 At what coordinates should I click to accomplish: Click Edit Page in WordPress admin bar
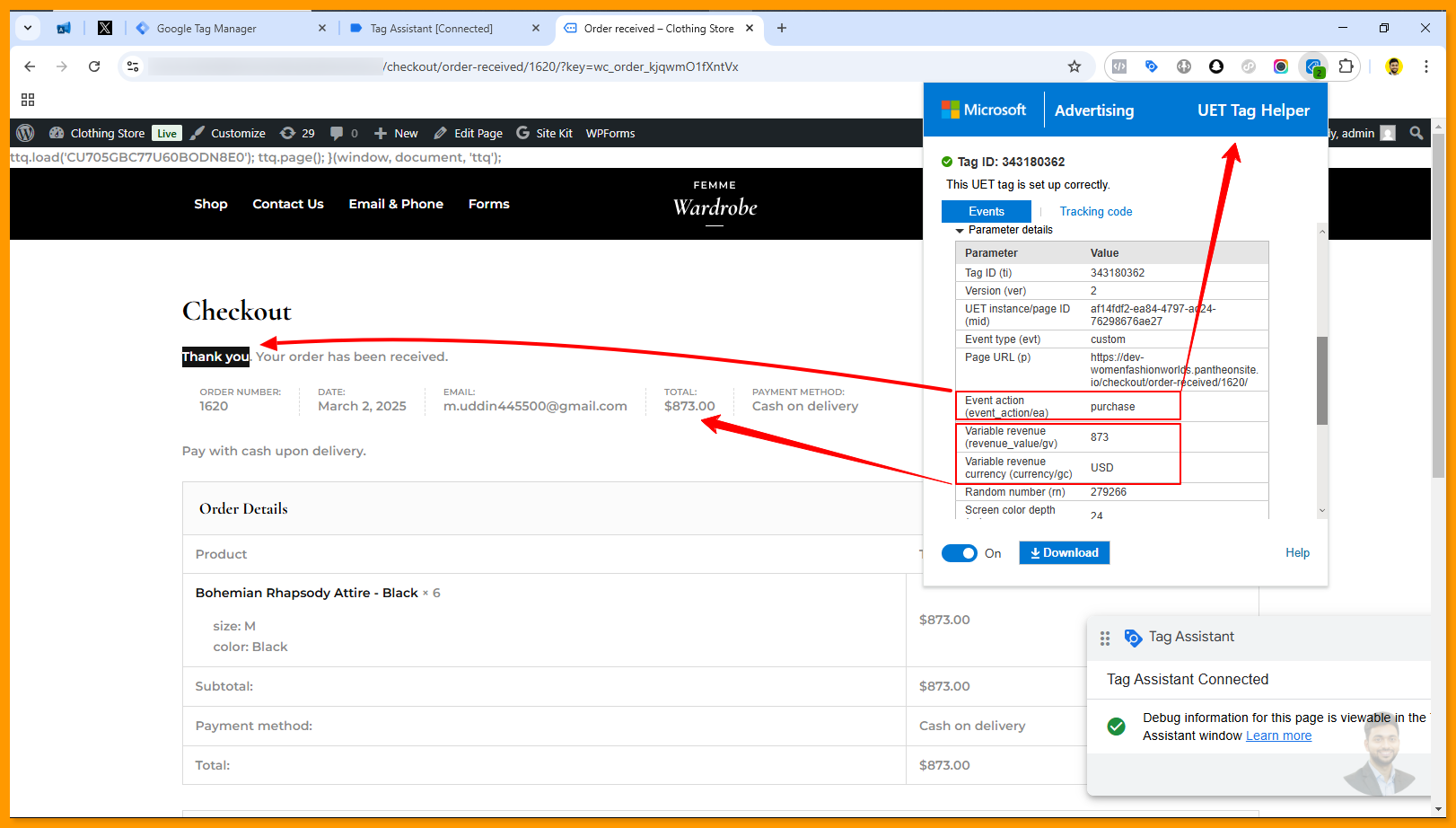[469, 133]
